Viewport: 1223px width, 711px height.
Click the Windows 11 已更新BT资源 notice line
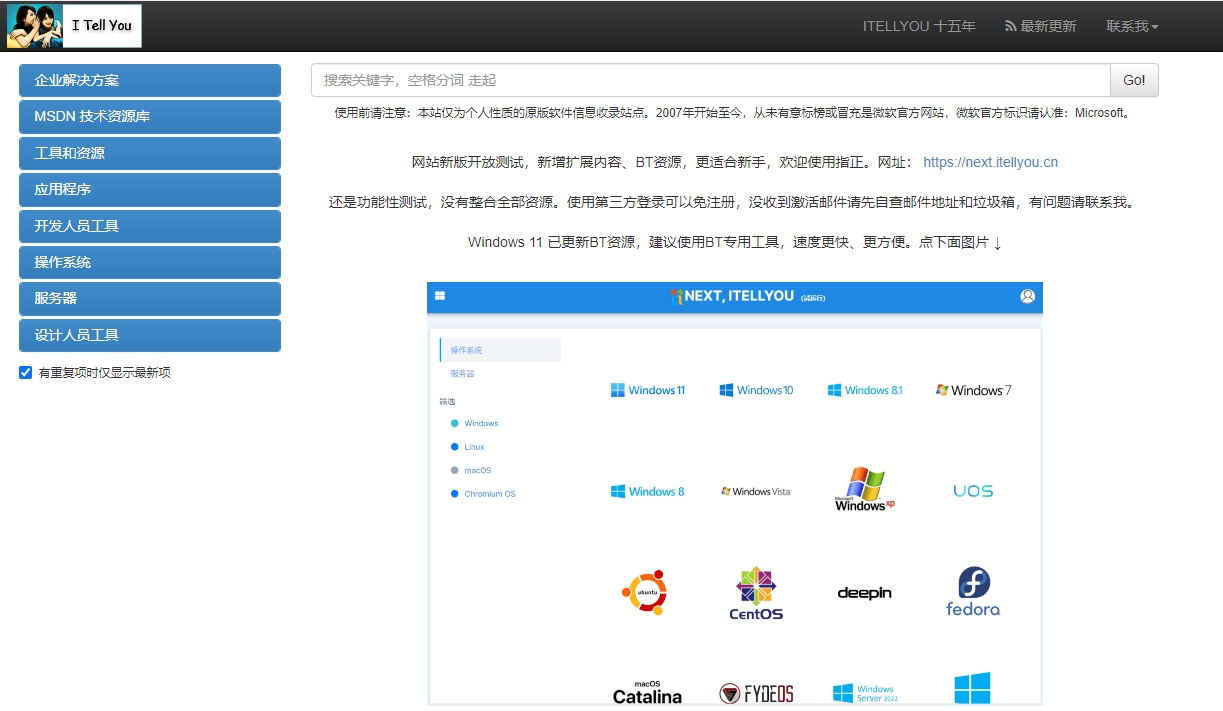click(735, 242)
